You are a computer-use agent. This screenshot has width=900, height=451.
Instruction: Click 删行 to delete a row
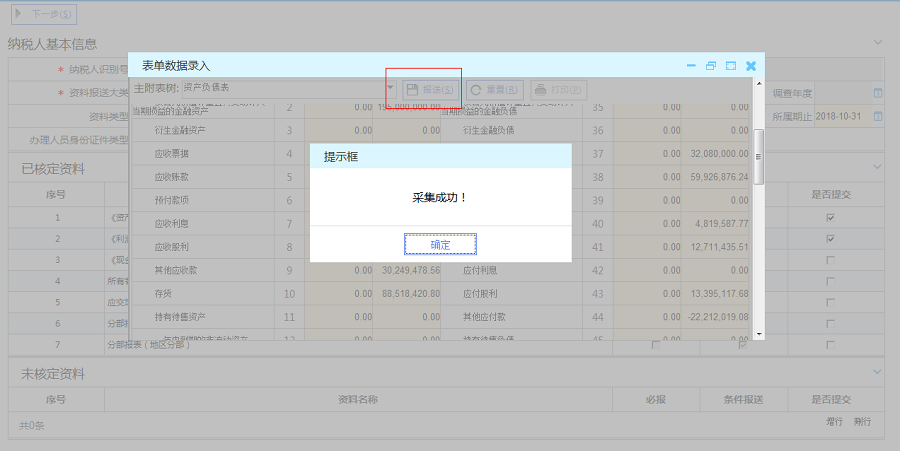[862, 422]
